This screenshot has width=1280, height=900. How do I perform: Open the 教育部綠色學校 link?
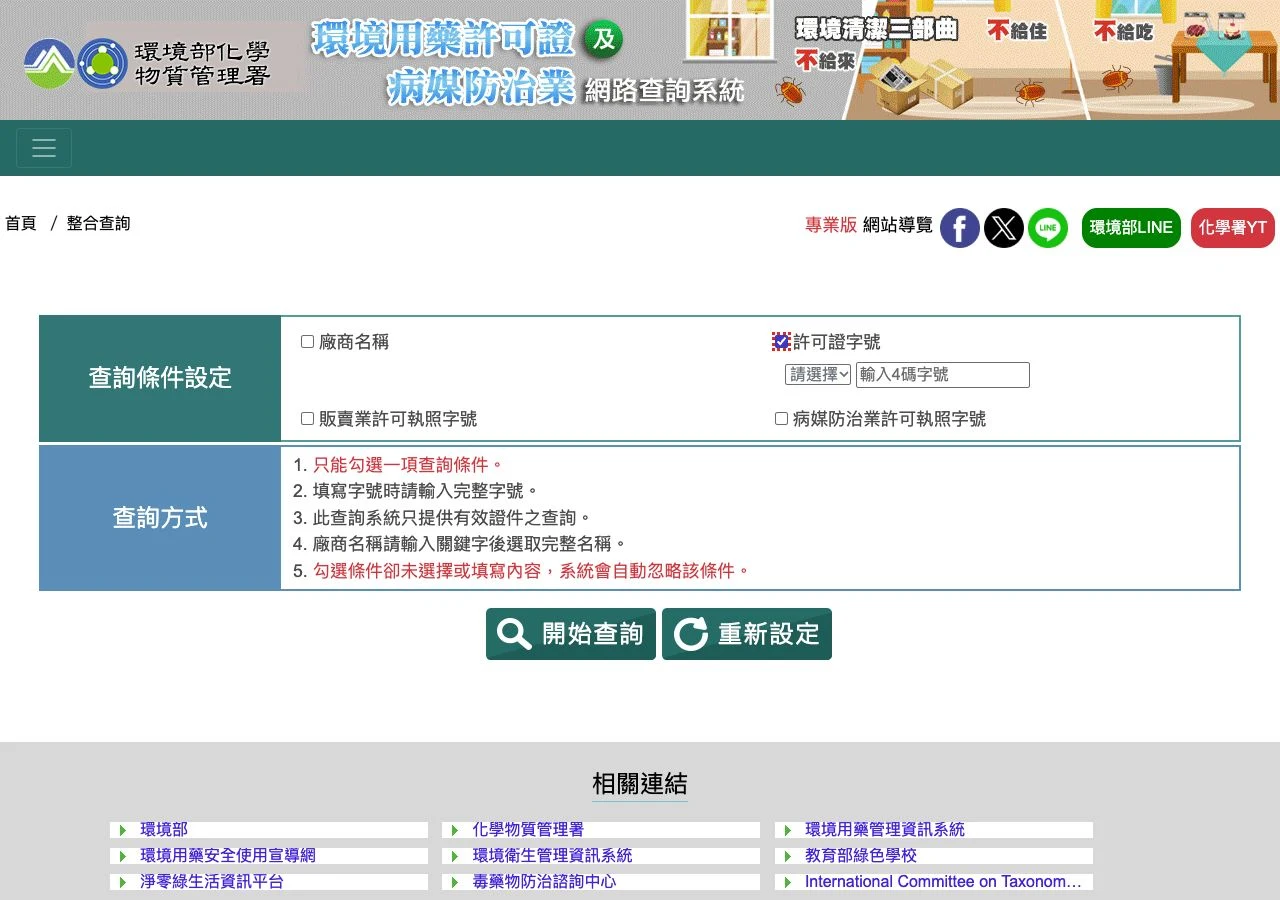pos(861,856)
